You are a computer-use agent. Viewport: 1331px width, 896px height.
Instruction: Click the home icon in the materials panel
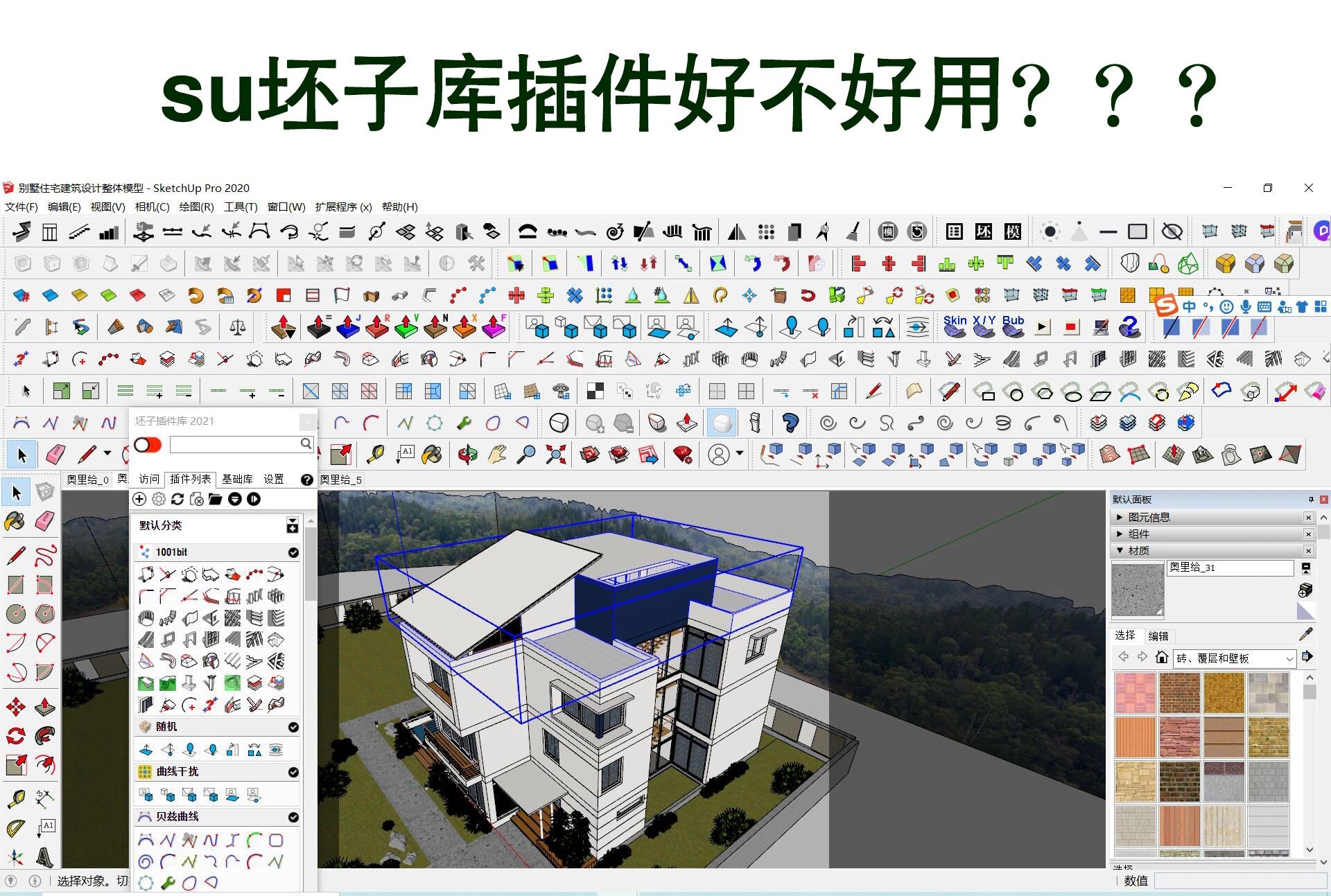(1161, 657)
